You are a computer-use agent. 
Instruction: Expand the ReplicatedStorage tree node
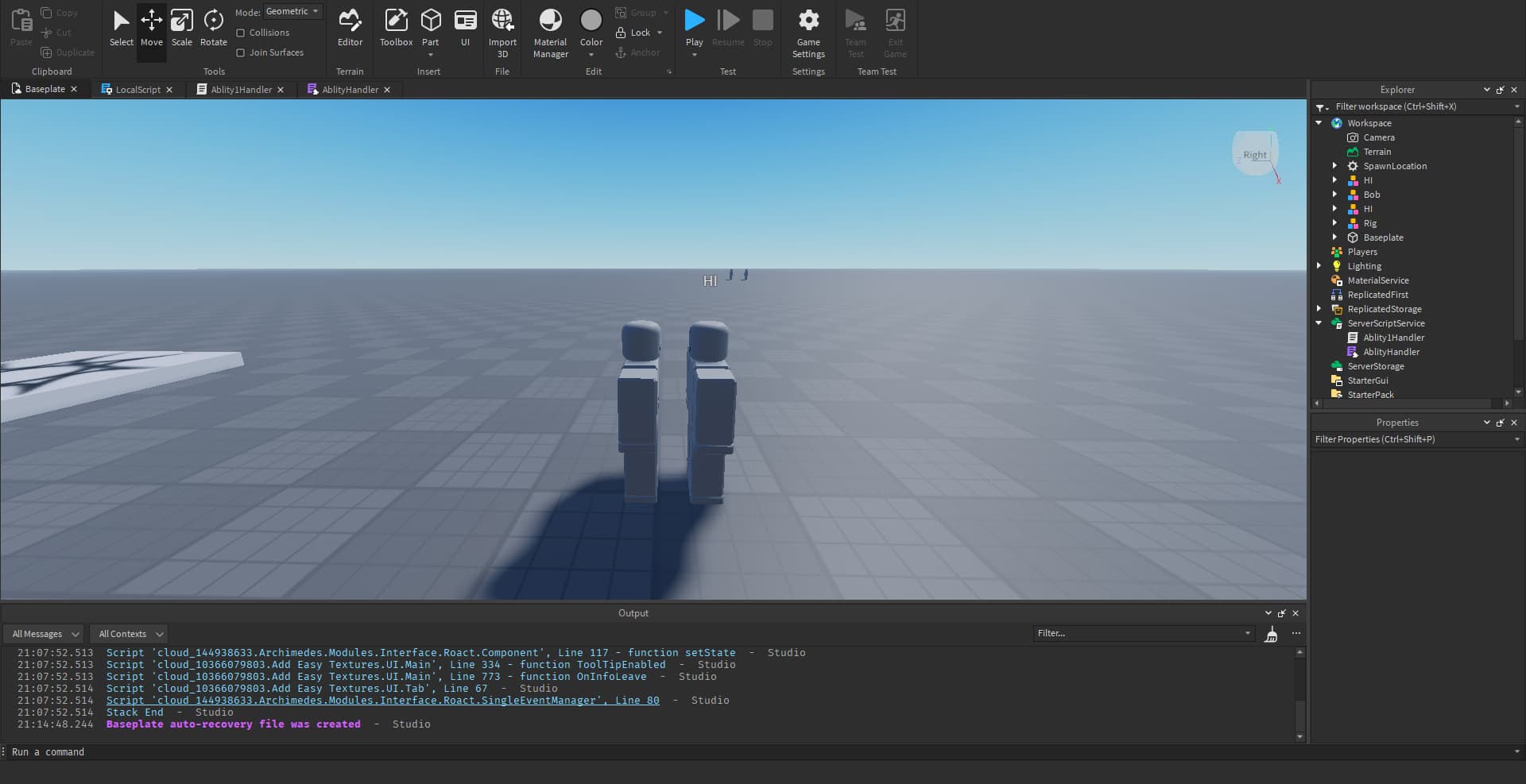(1319, 309)
